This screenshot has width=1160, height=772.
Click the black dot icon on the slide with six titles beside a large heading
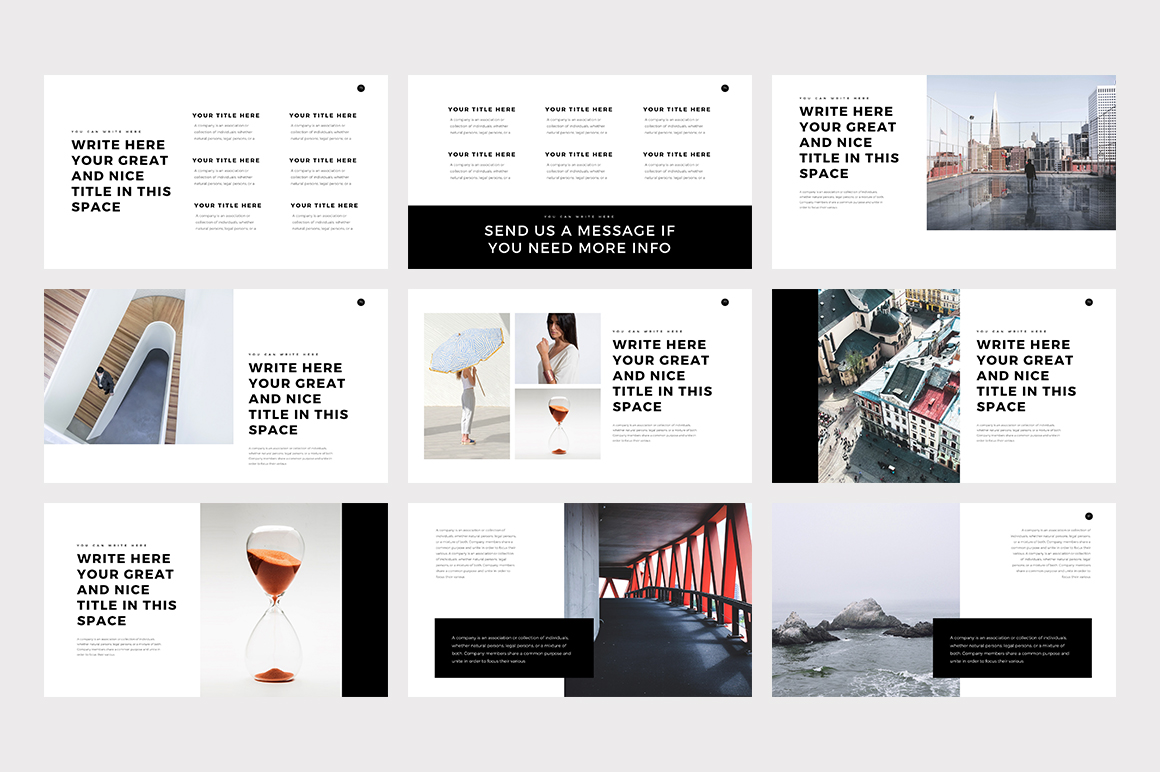click(x=361, y=88)
